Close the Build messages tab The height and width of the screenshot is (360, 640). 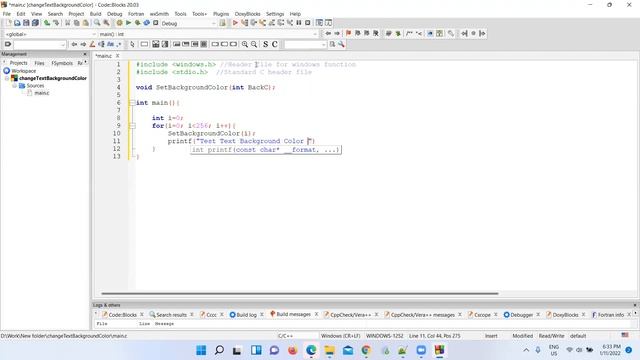[316, 314]
